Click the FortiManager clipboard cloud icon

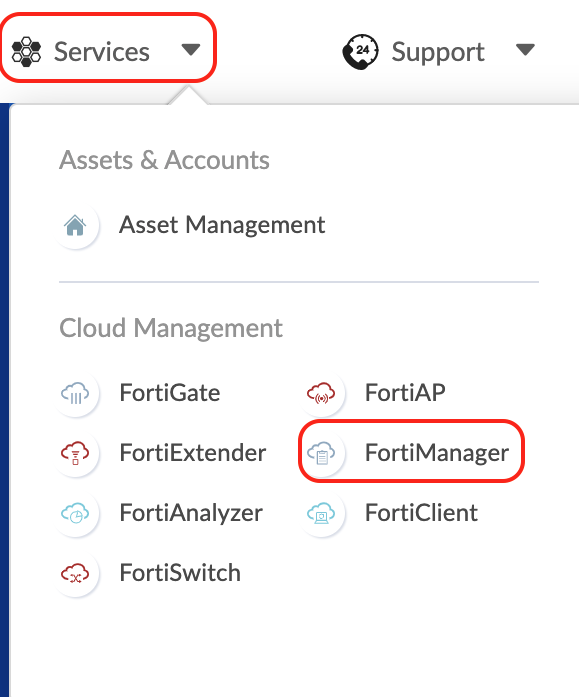321,453
